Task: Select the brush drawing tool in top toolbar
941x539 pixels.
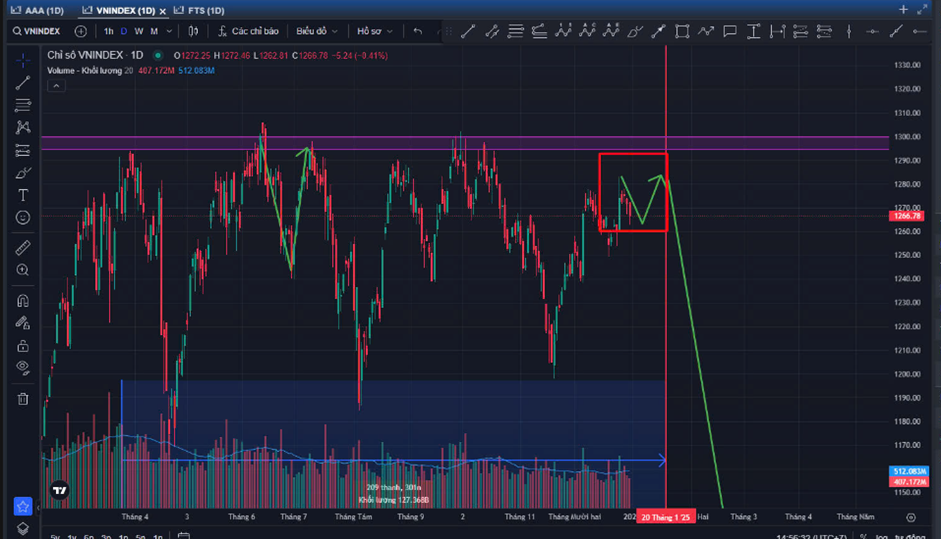Action: coord(634,31)
